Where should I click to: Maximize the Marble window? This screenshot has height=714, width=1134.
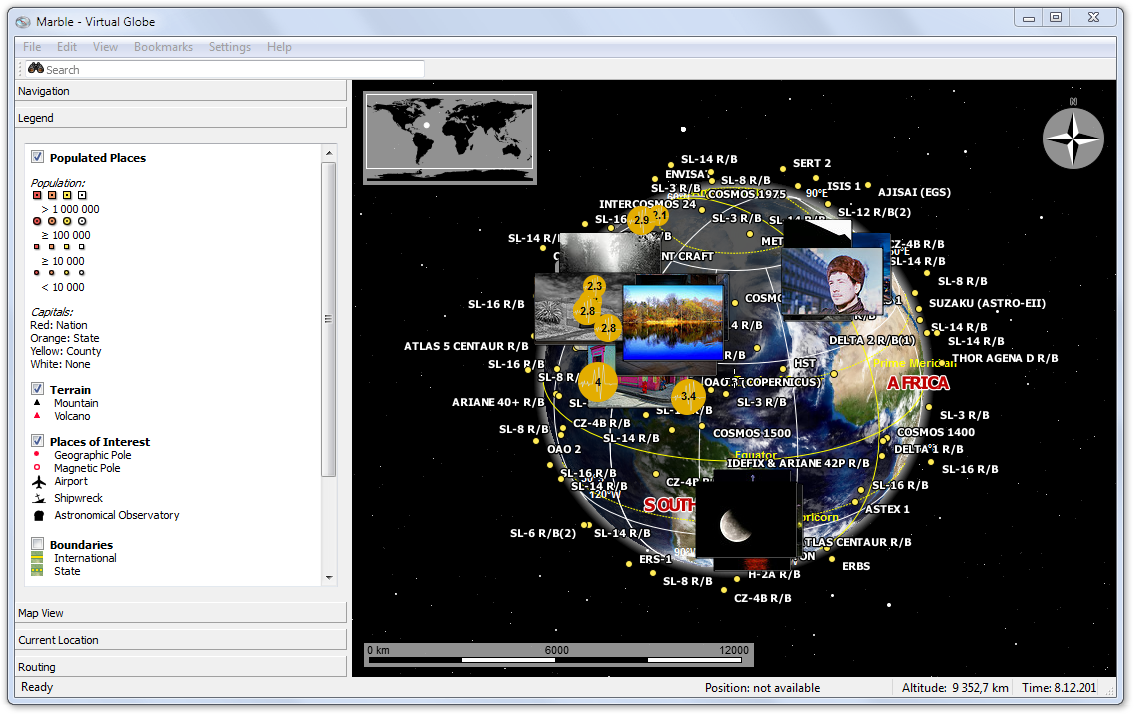[1056, 17]
